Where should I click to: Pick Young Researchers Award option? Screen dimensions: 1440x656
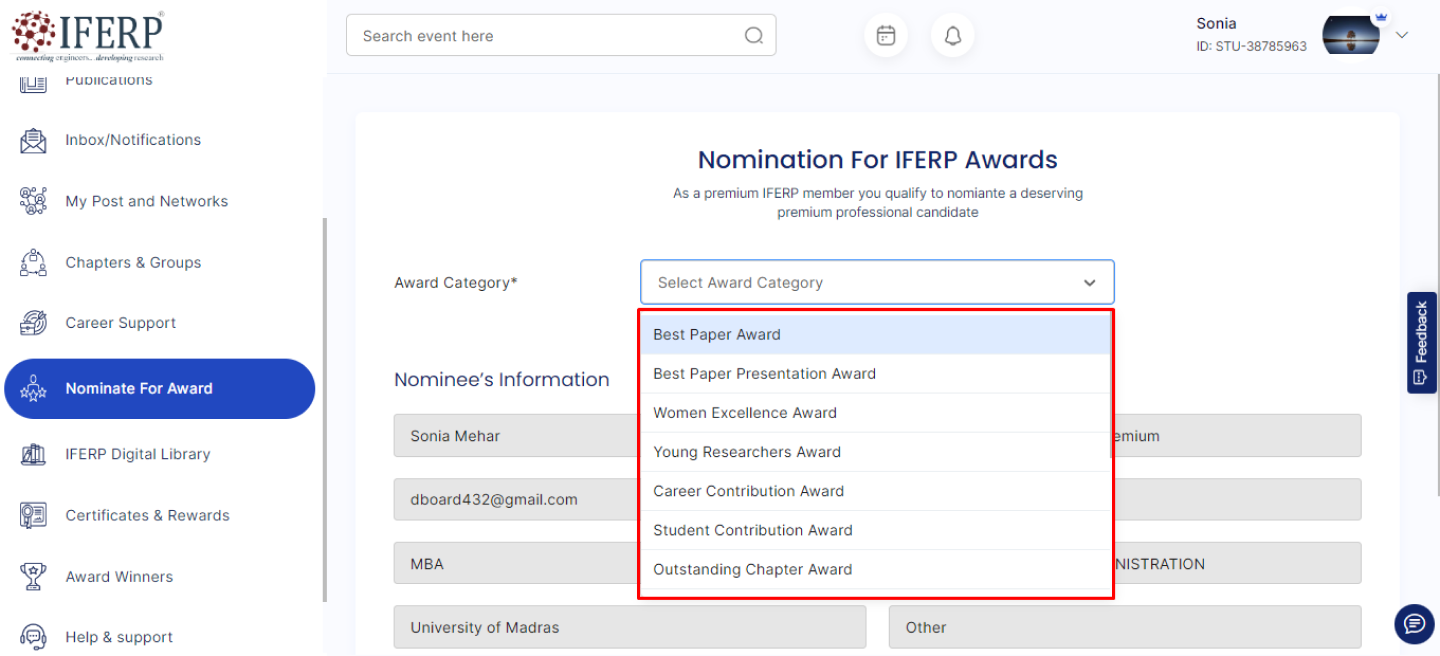click(x=747, y=452)
